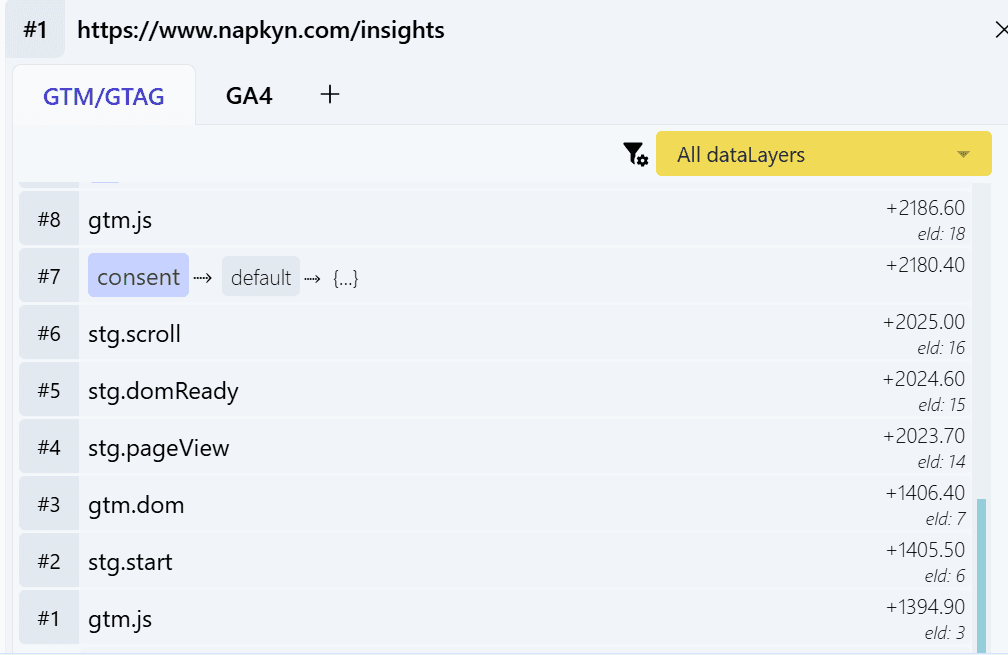Select the gtm.dom event
This screenshot has width=1008, height=655.
[x=135, y=504]
